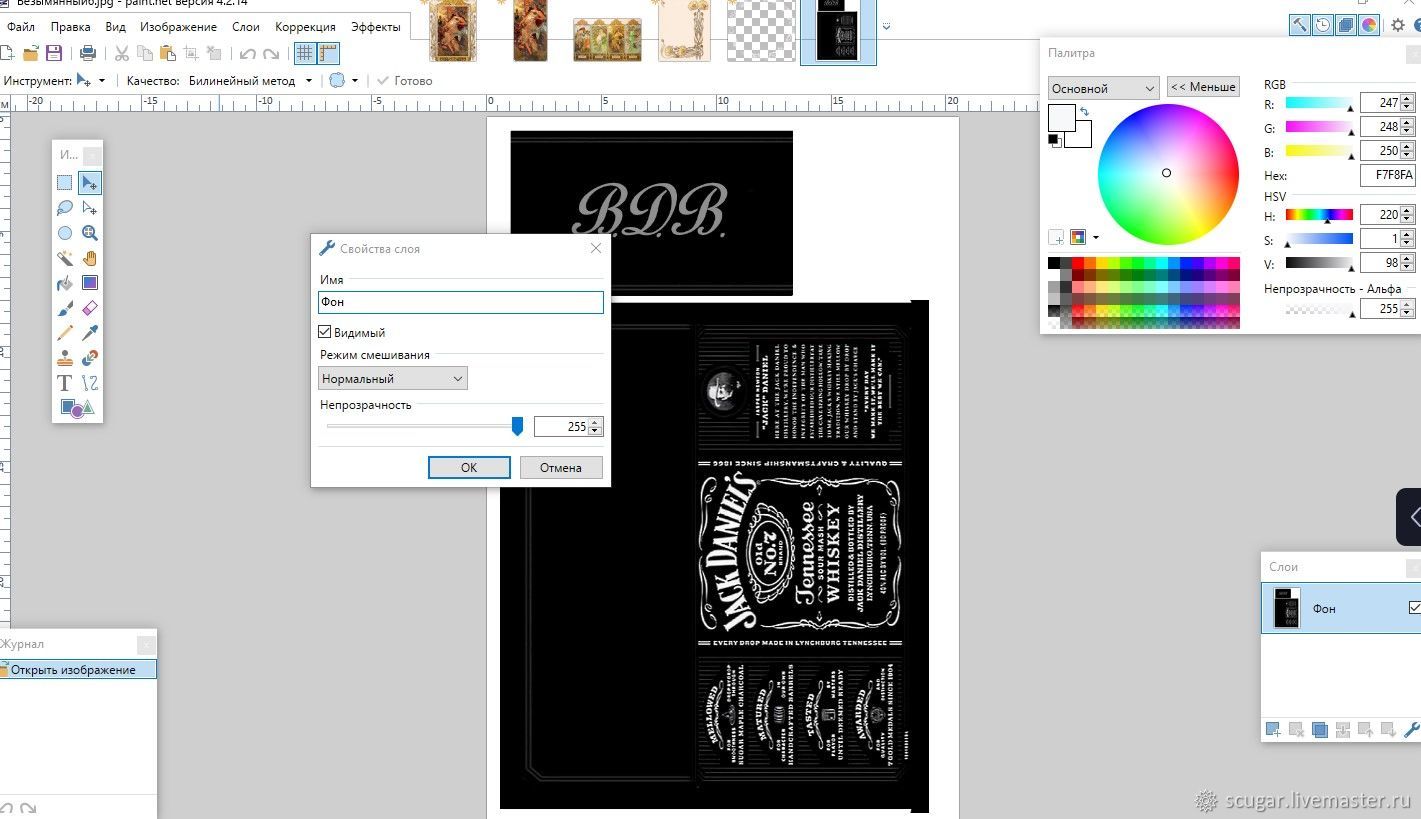The width and height of the screenshot is (1421, 819).
Task: Open the palette management dropdown arrow
Action: coord(1096,238)
